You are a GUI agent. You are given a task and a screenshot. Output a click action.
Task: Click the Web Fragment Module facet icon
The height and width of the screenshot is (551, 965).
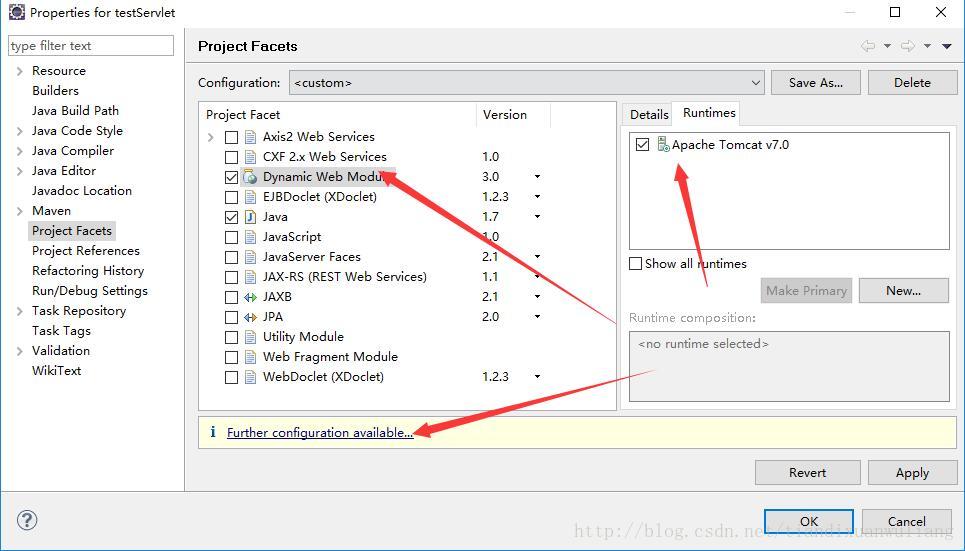point(250,357)
